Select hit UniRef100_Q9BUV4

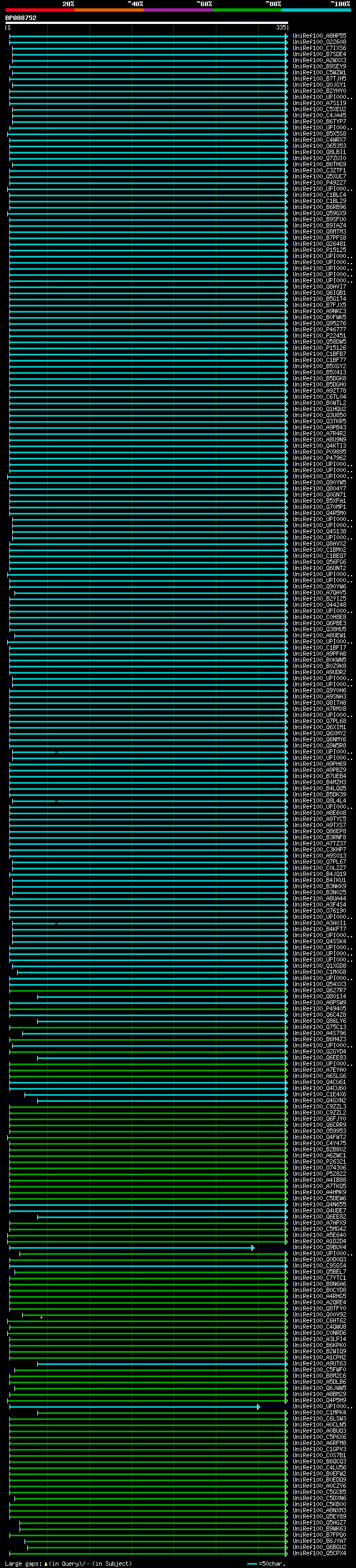click(x=319, y=1247)
